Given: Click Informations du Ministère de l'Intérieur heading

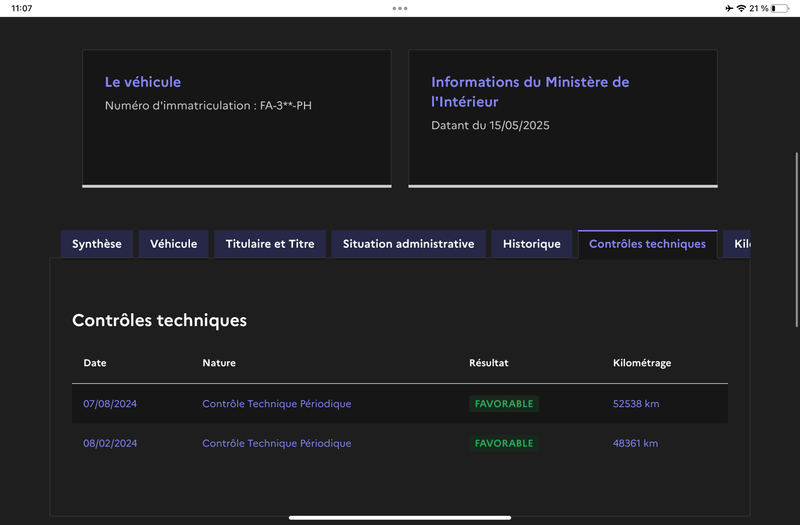Looking at the screenshot, I should [530, 92].
